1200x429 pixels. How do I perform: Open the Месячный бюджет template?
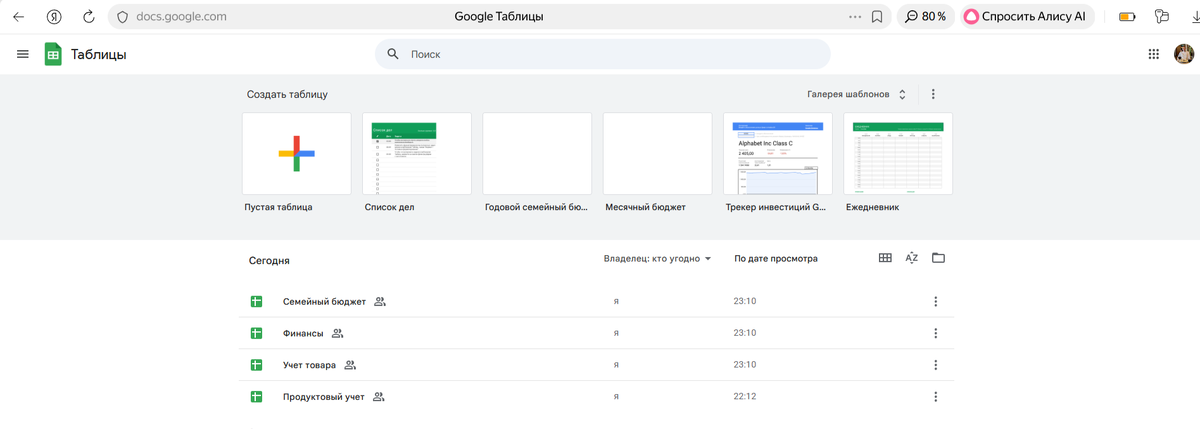[x=658, y=153]
